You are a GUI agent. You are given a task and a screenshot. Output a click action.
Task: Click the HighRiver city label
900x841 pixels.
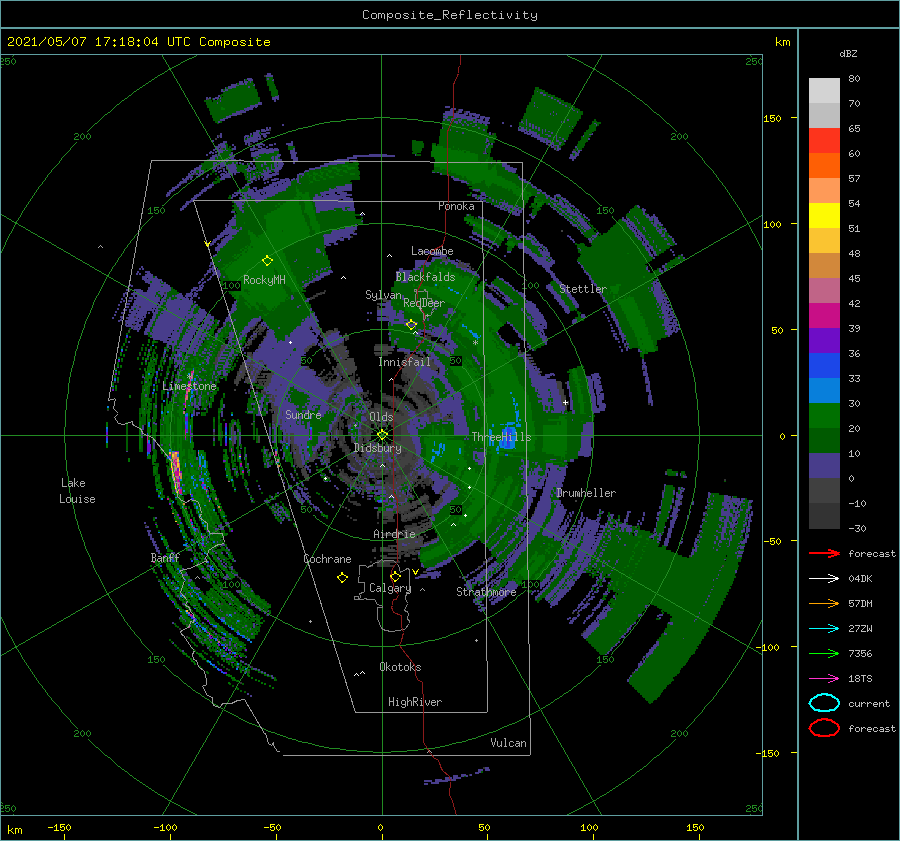click(x=415, y=702)
